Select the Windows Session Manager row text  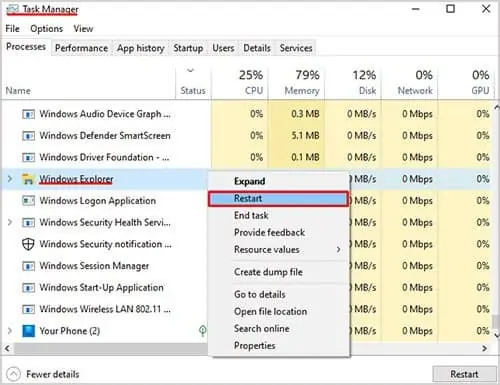tap(94, 266)
